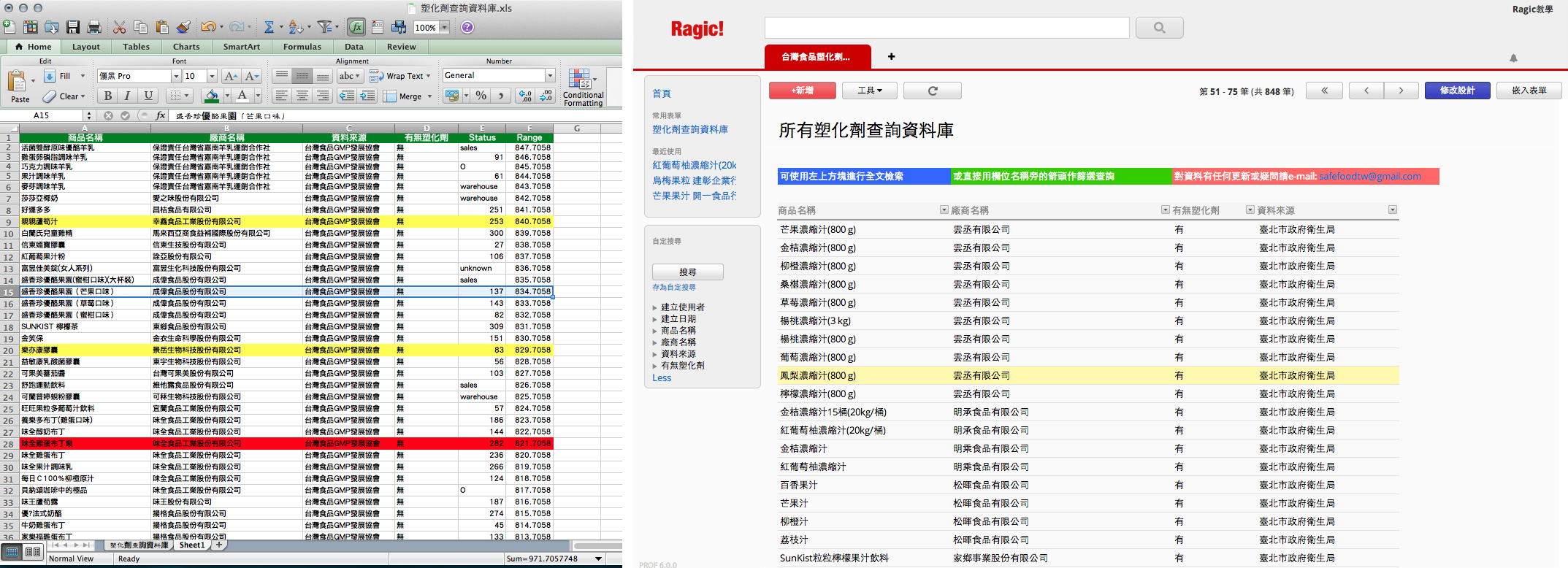
Task: Click the Ragic full-text search field
Action: [x=946, y=28]
